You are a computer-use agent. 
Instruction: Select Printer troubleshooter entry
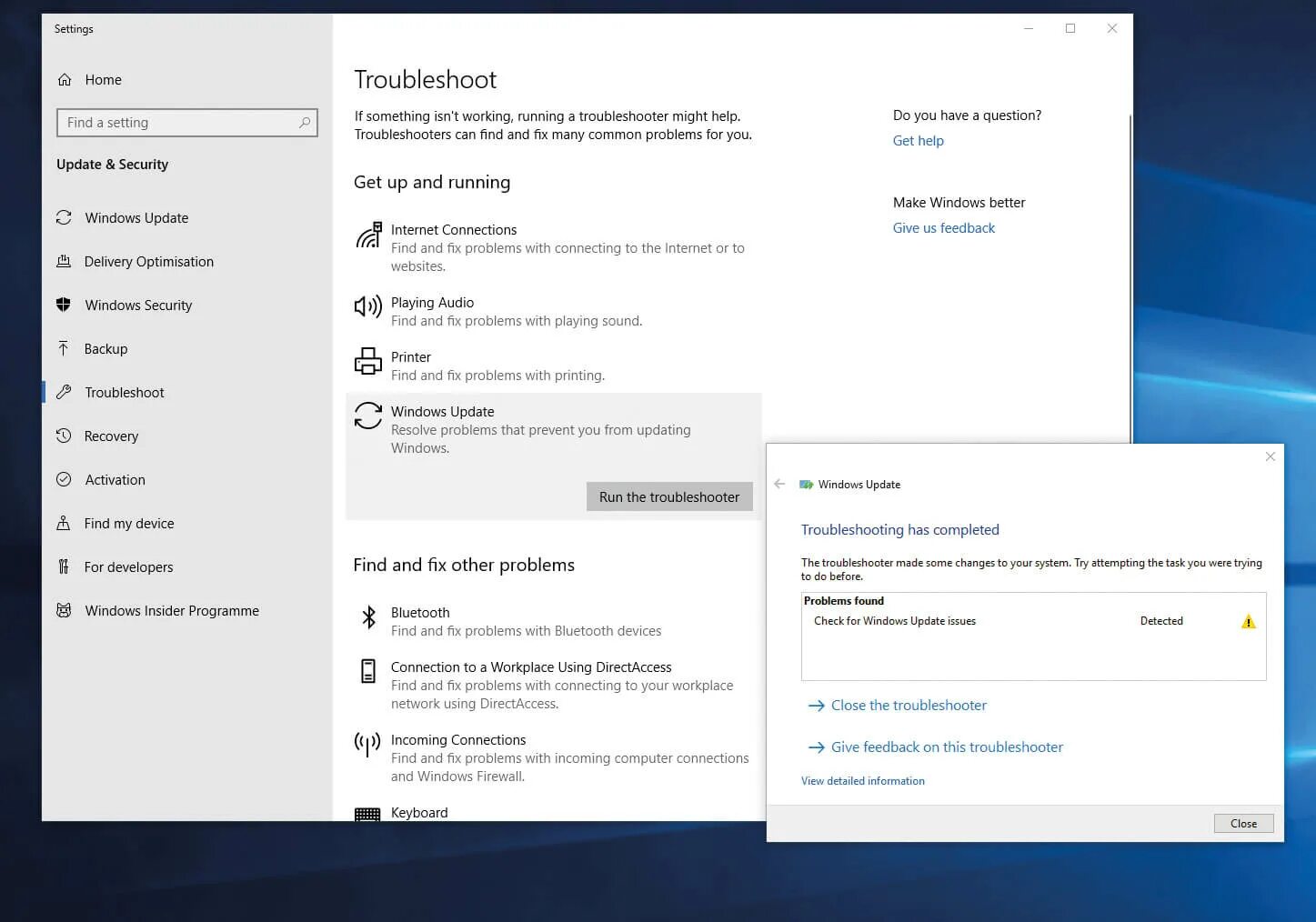(554, 366)
